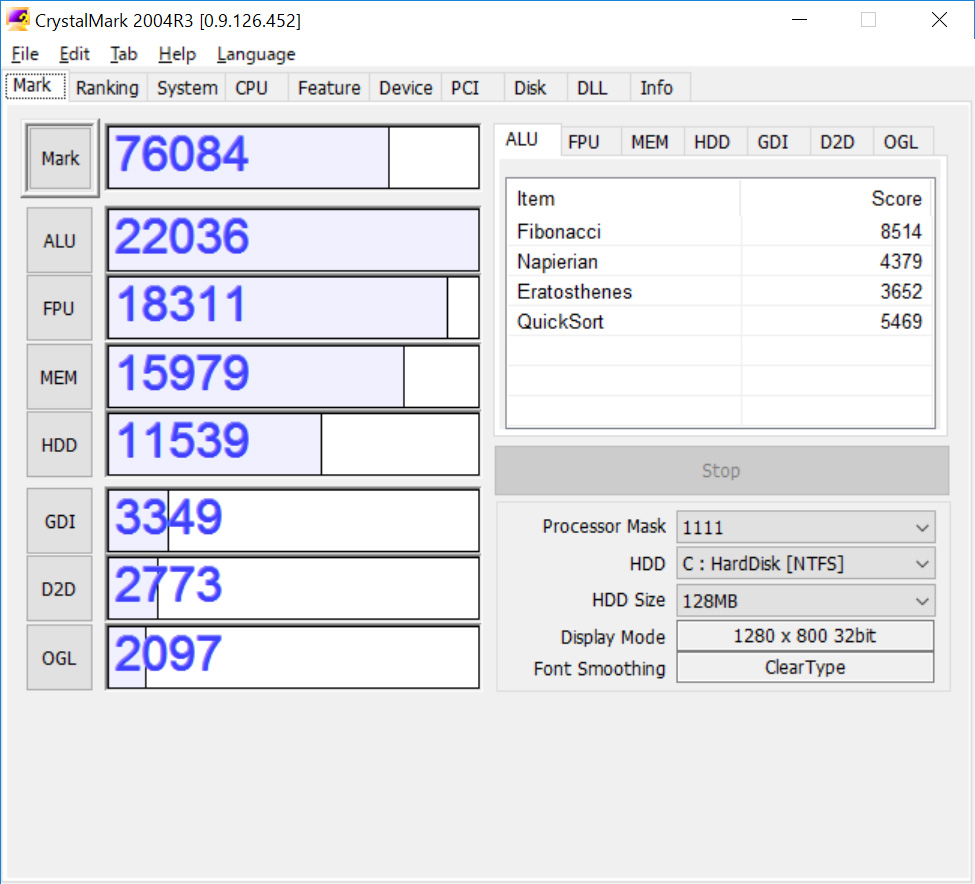Click the Display Mode setting field
Screen dimensions: 975x884
click(x=805, y=635)
